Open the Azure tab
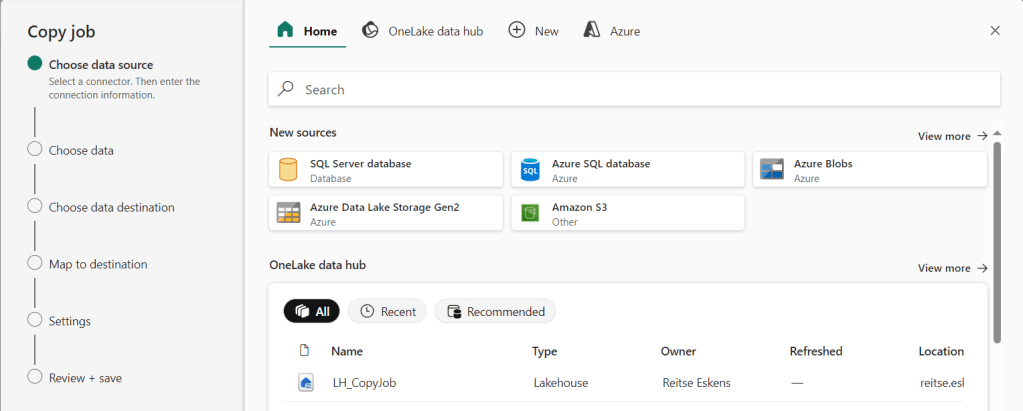1023x411 pixels. [612, 31]
